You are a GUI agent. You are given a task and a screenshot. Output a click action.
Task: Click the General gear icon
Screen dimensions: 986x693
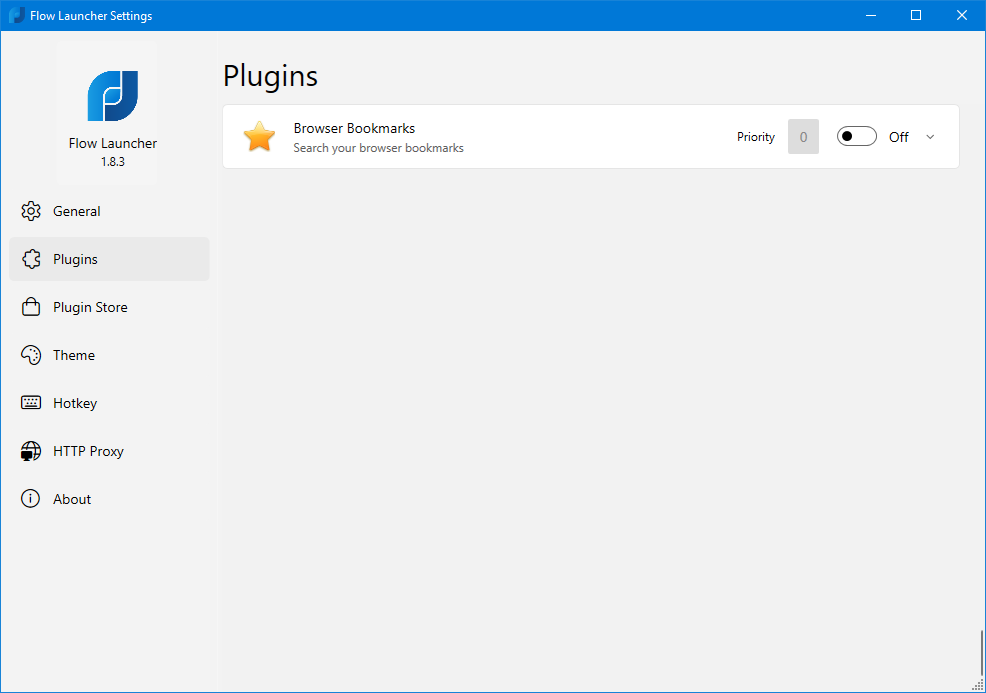click(31, 211)
